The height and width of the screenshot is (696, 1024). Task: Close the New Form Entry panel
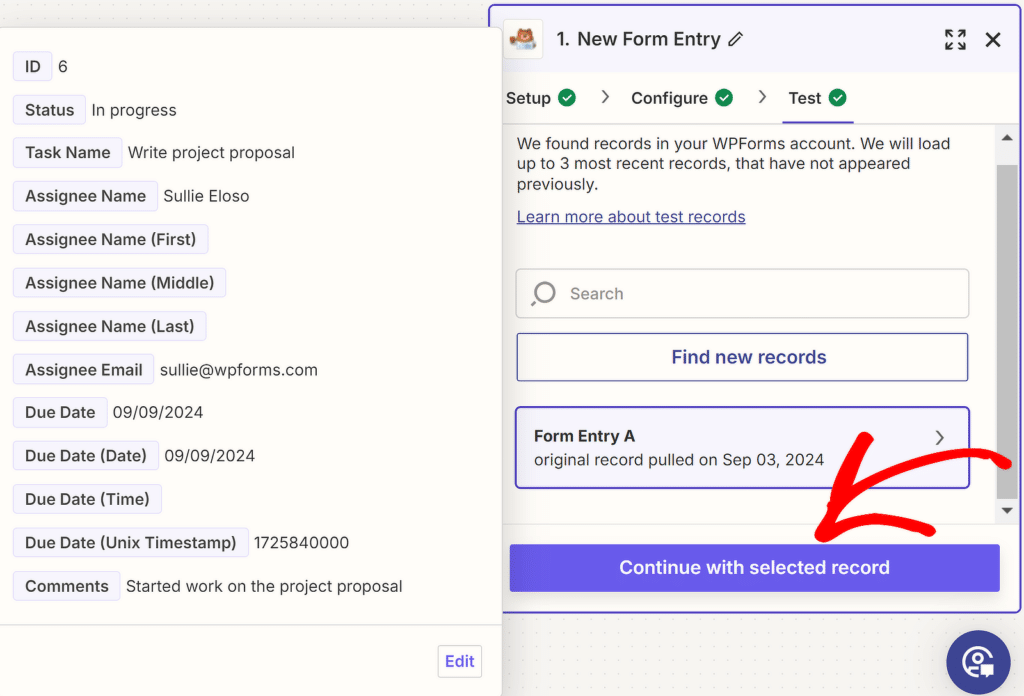tap(993, 40)
